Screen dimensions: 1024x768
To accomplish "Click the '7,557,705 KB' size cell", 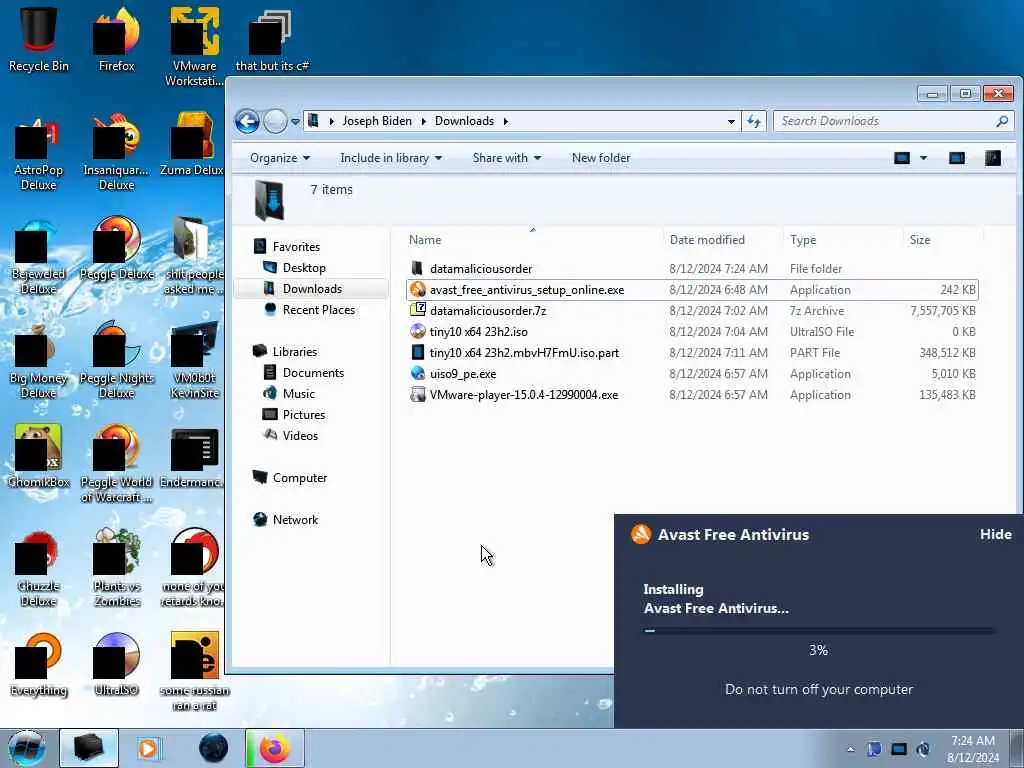I will 942,311.
